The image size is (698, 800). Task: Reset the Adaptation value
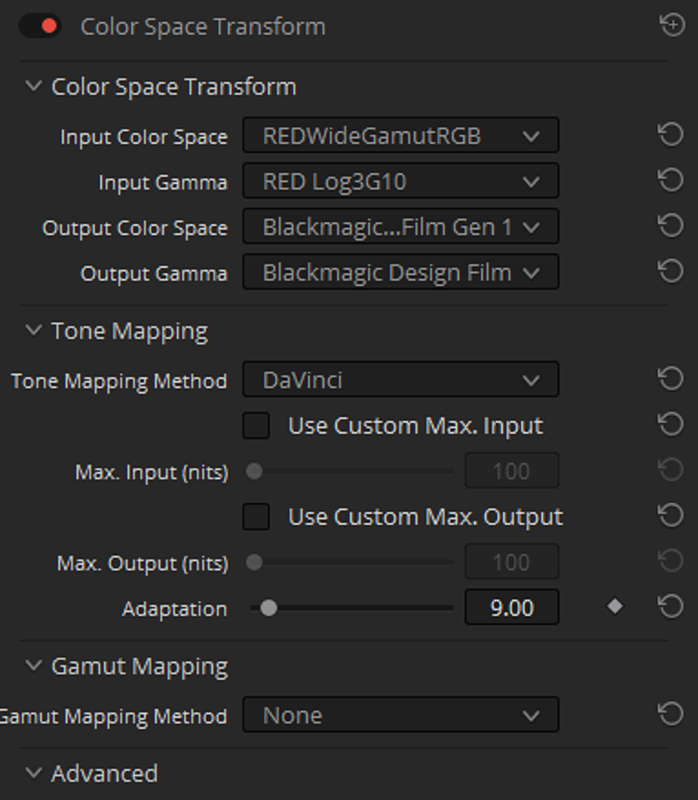coord(670,607)
